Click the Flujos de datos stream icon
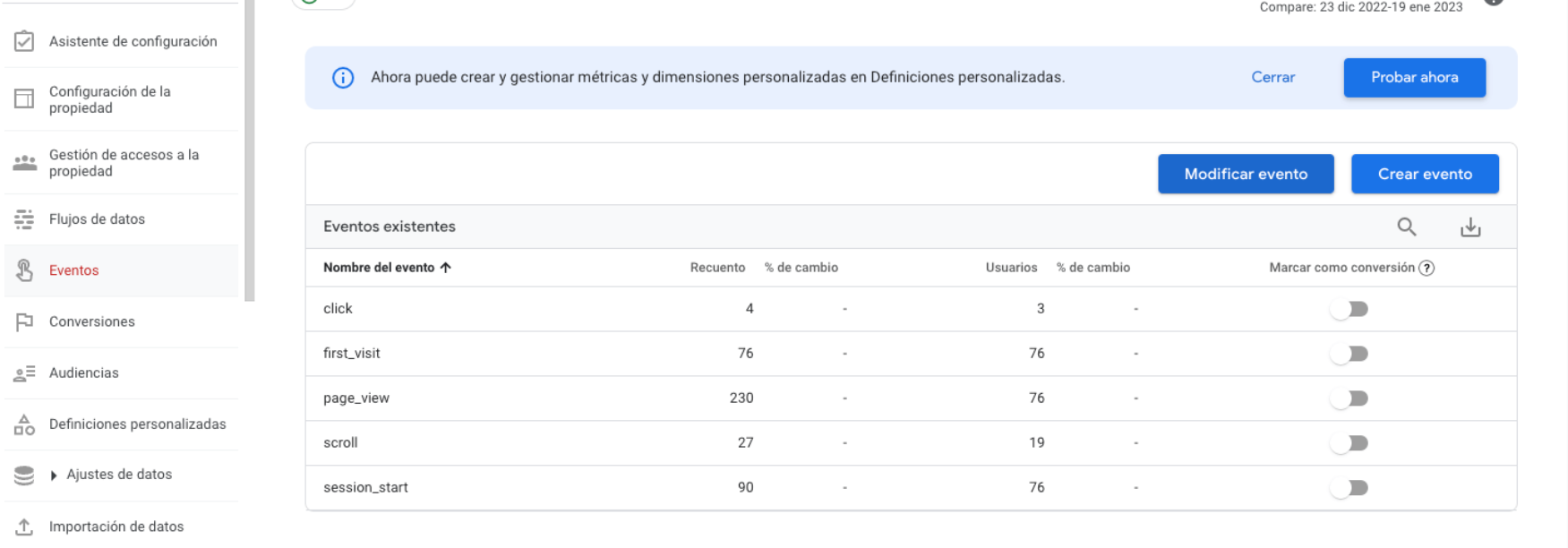This screenshot has height=548, width=1568. coord(24,218)
